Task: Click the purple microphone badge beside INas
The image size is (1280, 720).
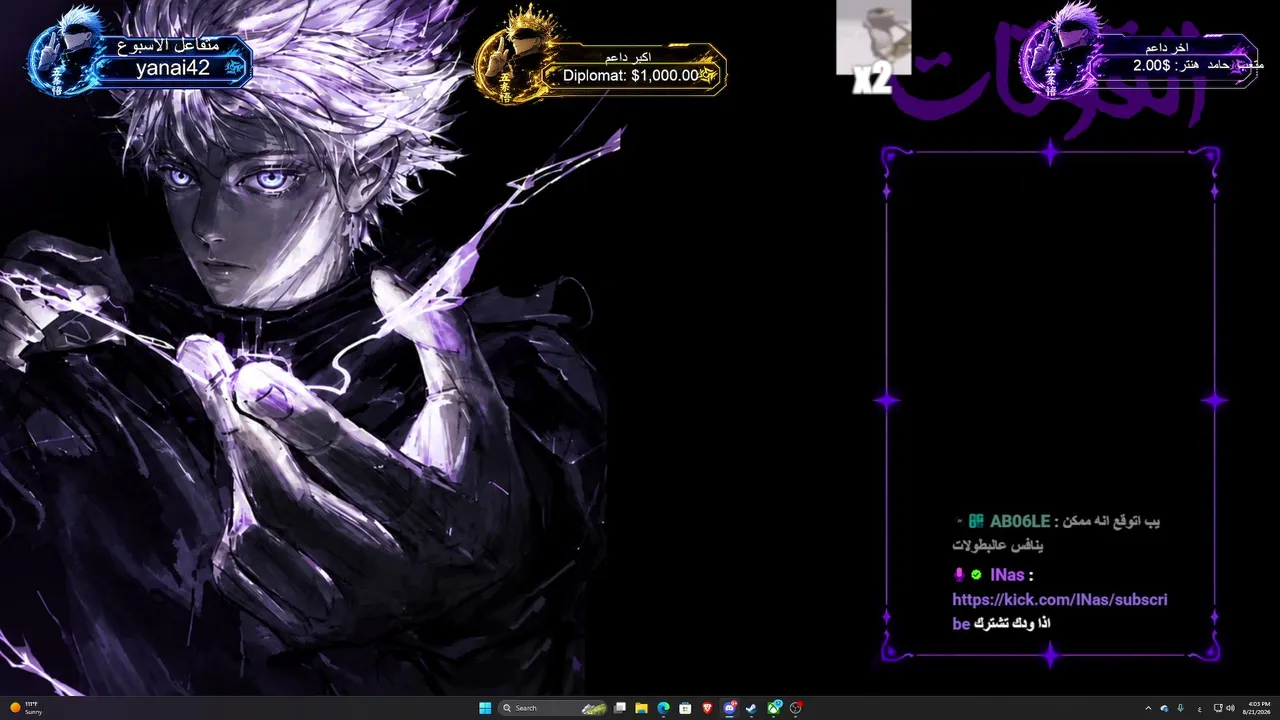Action: tap(959, 575)
